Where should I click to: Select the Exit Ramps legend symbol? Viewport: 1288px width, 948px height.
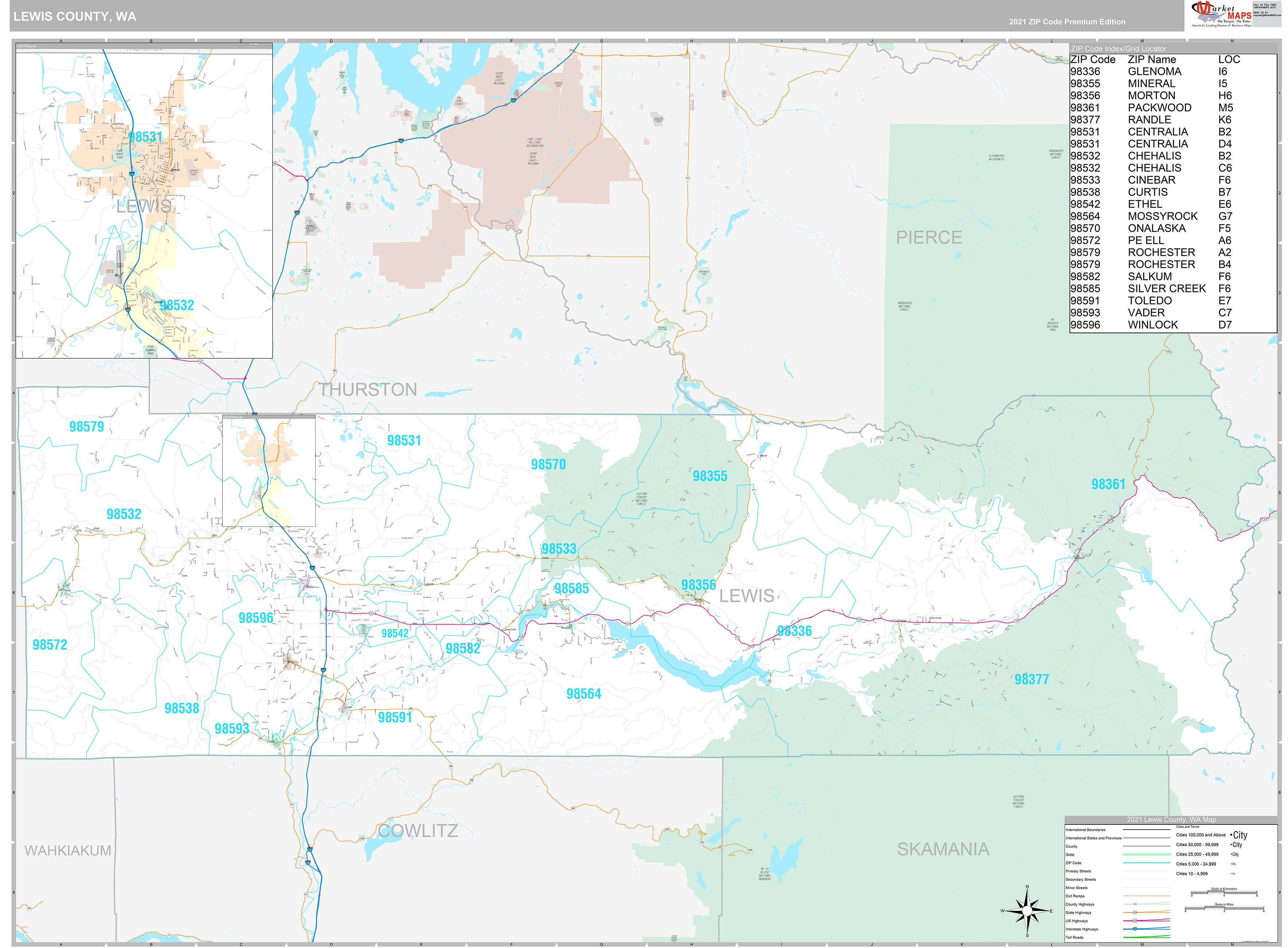pos(1147,896)
